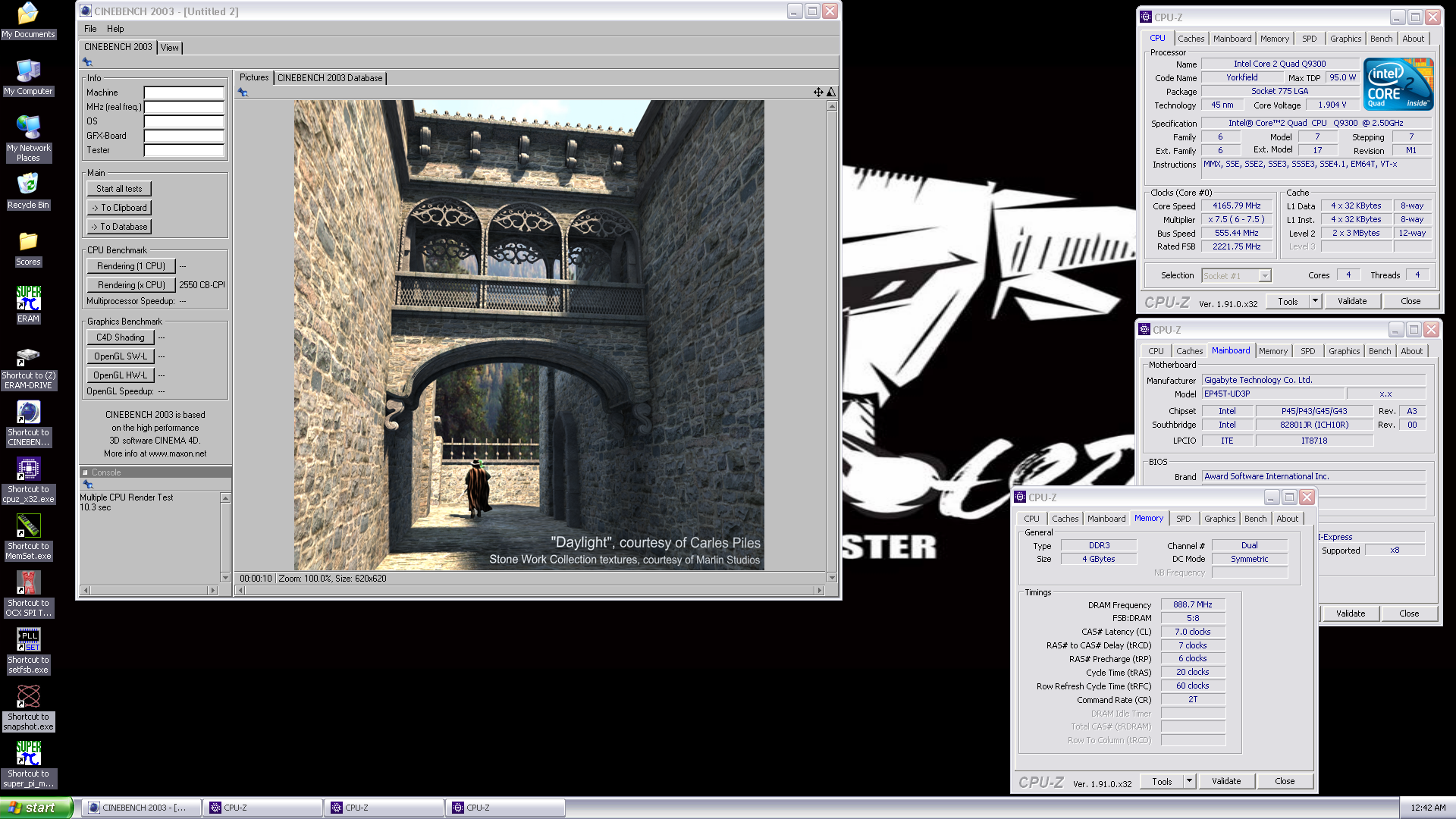The height and width of the screenshot is (819, 1456).
Task: Click the small icon under CINEBENCH 2003 tab
Action: click(x=87, y=62)
